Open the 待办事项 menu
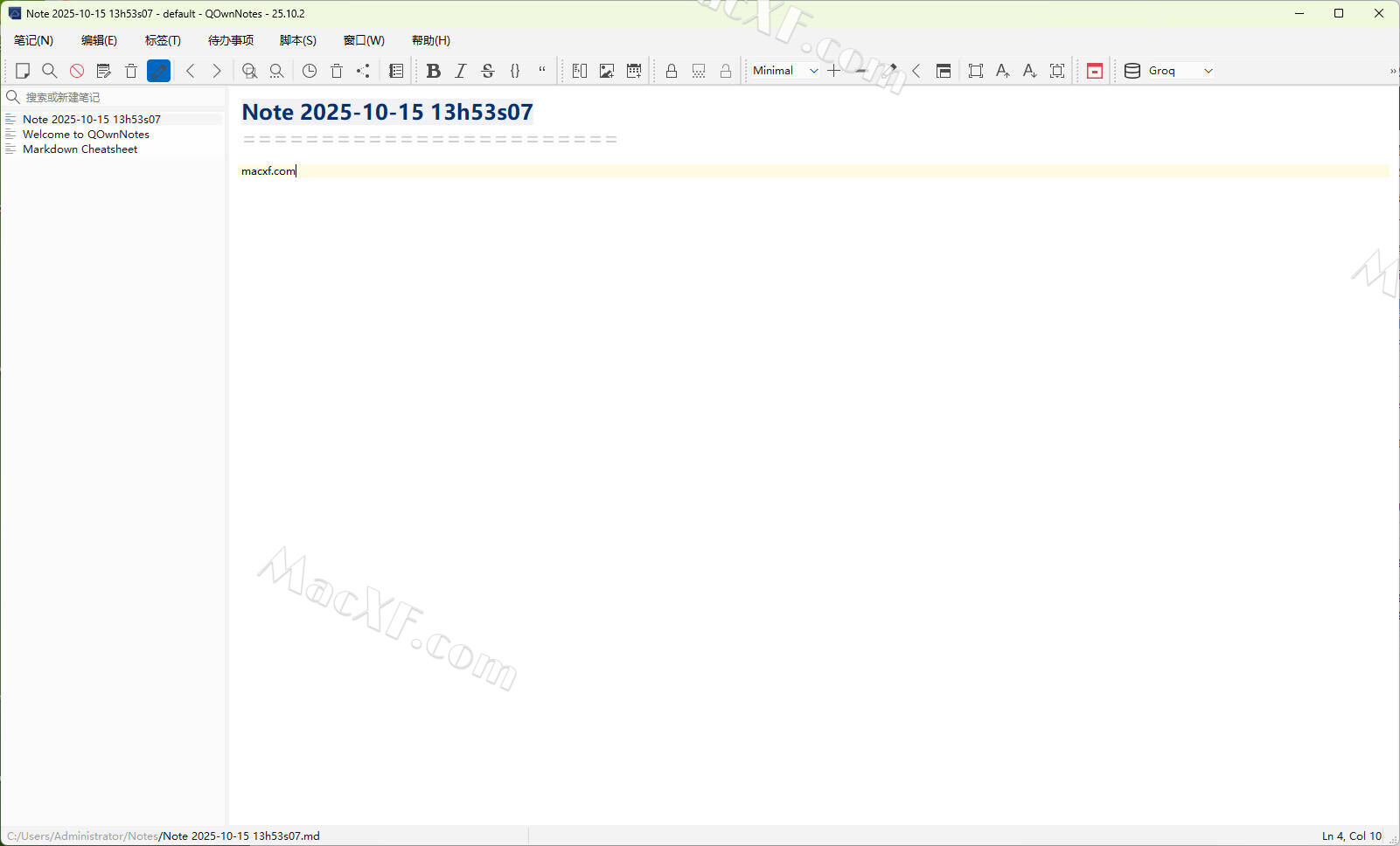The height and width of the screenshot is (846, 1400). 231,40
